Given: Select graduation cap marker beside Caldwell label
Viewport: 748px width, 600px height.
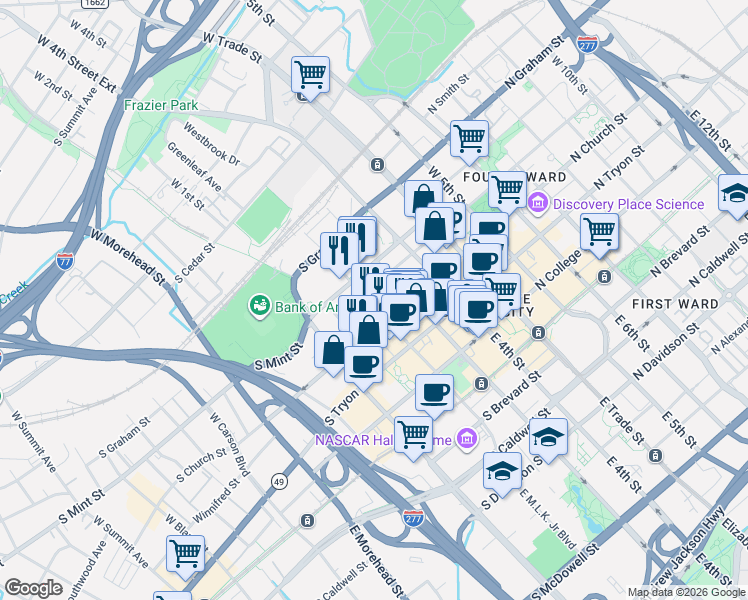Looking at the screenshot, I should click(x=549, y=436).
